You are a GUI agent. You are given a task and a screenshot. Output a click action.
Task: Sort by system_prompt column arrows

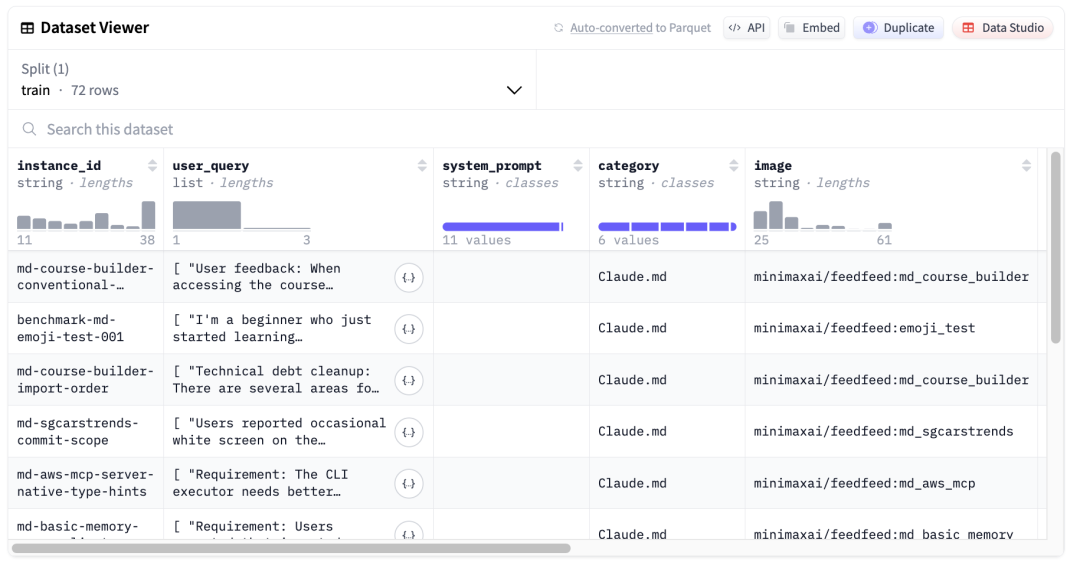click(578, 165)
